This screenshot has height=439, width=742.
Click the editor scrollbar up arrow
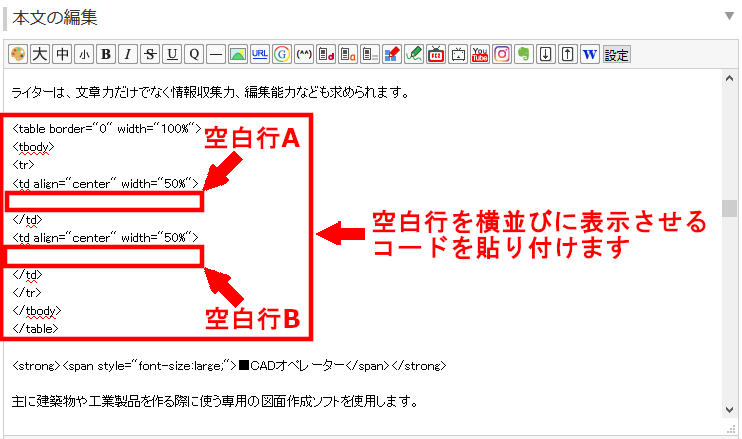click(x=729, y=79)
